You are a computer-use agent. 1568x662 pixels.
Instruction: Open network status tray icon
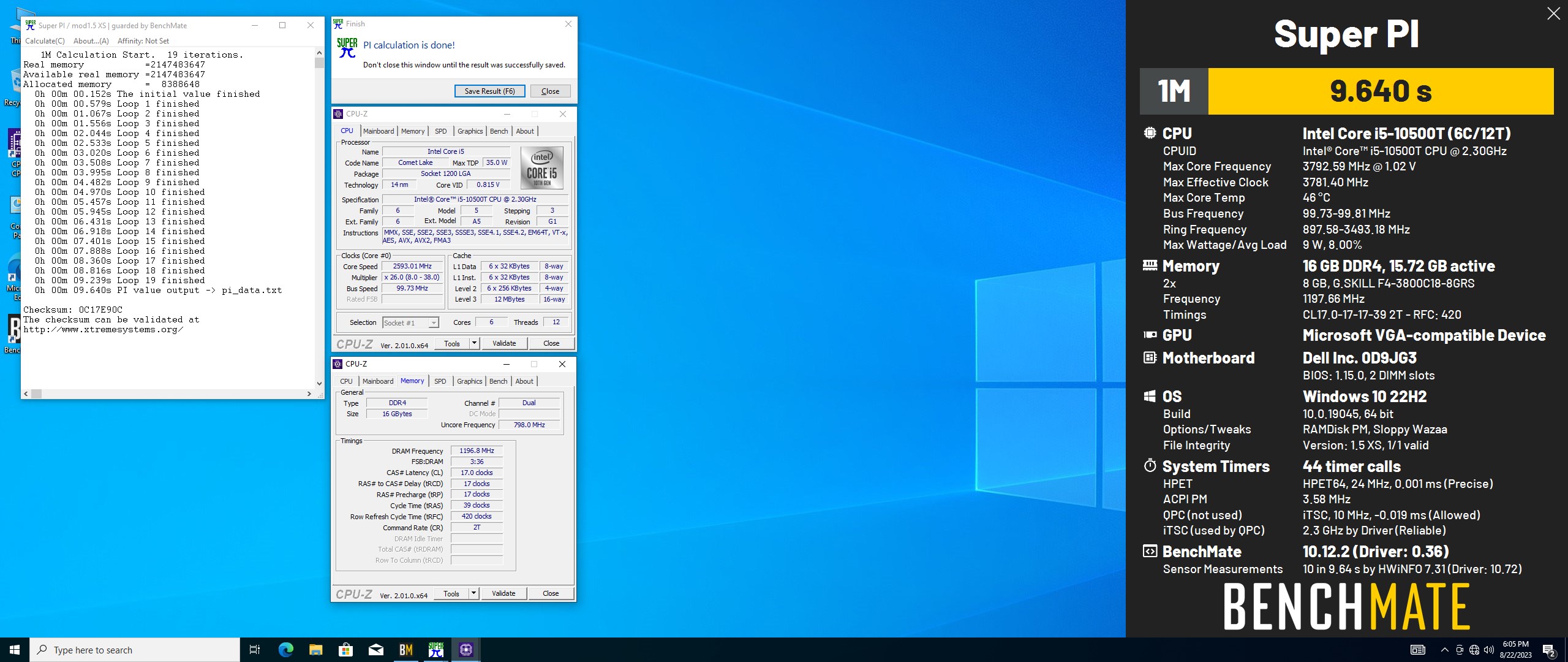[1474, 650]
